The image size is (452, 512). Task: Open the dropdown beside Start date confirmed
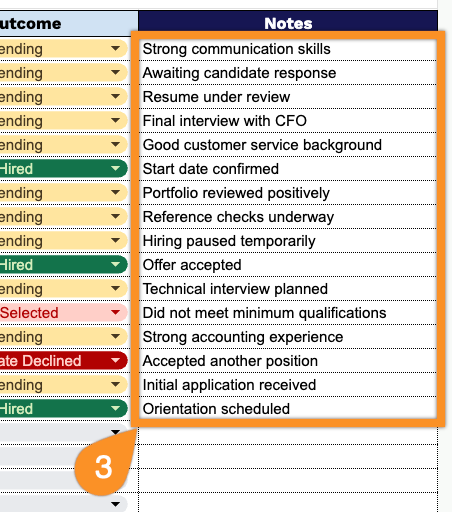click(x=115, y=169)
